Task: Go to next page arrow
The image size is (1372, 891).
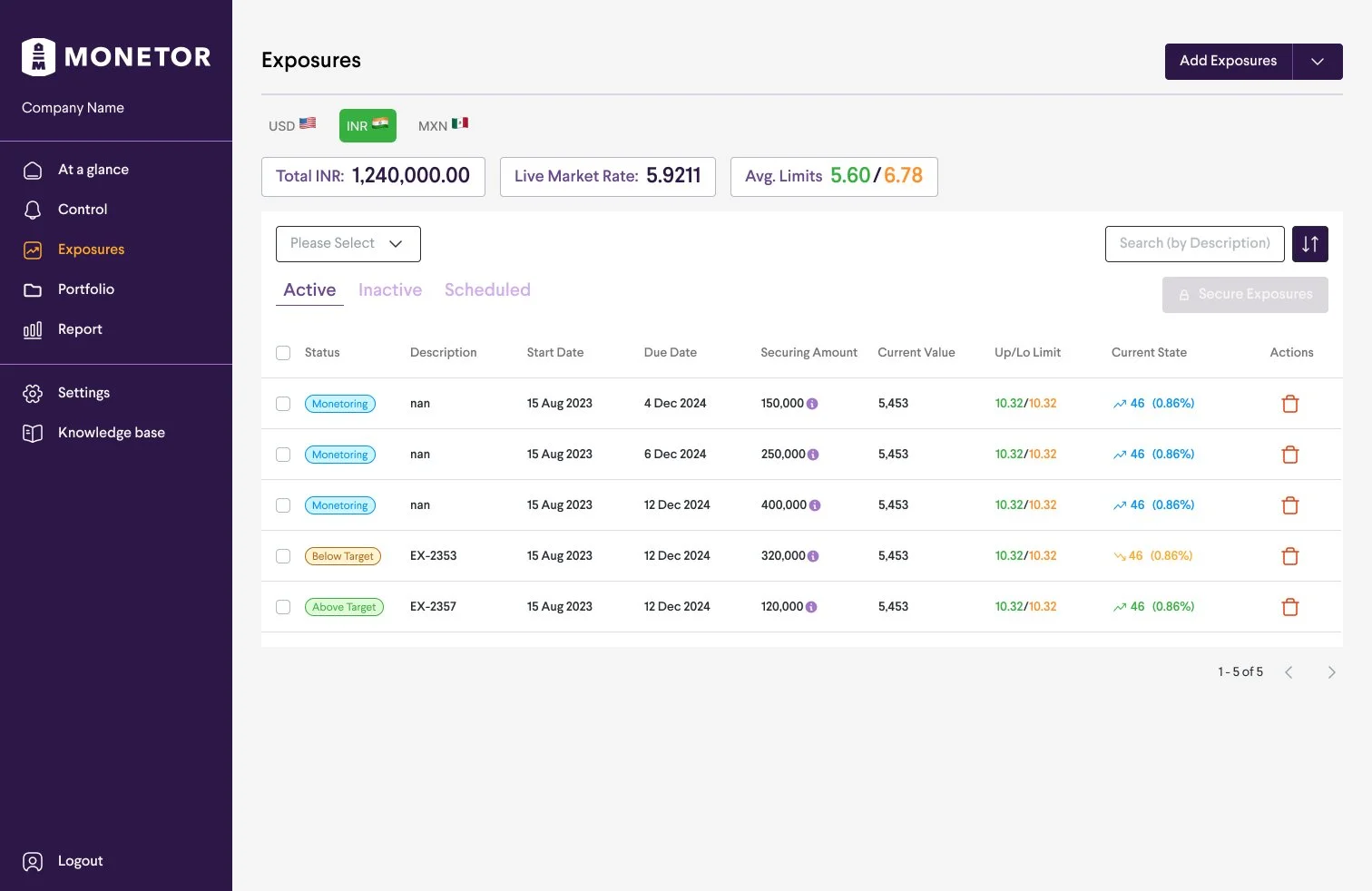Action: click(1331, 672)
